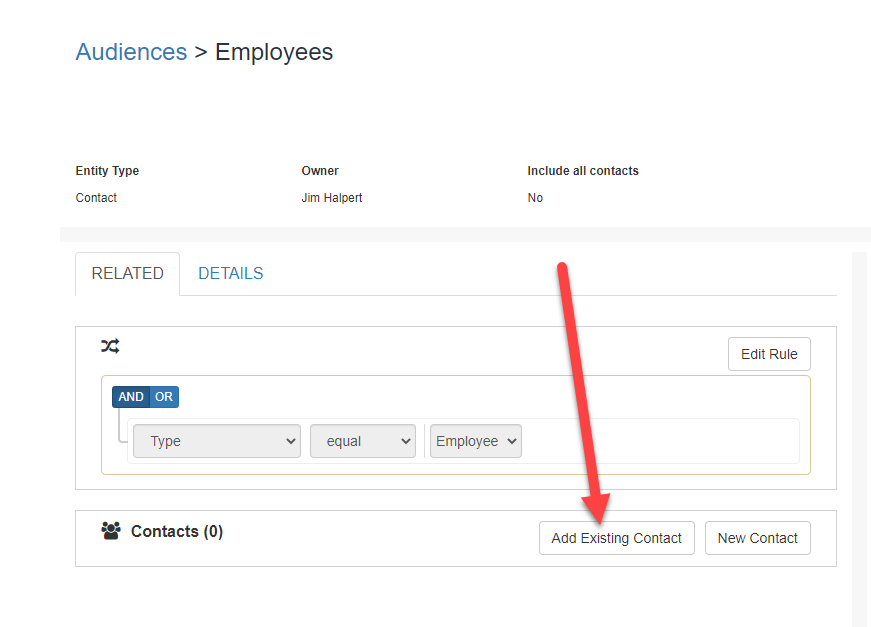Click the Jim Halpert owner value

point(332,198)
